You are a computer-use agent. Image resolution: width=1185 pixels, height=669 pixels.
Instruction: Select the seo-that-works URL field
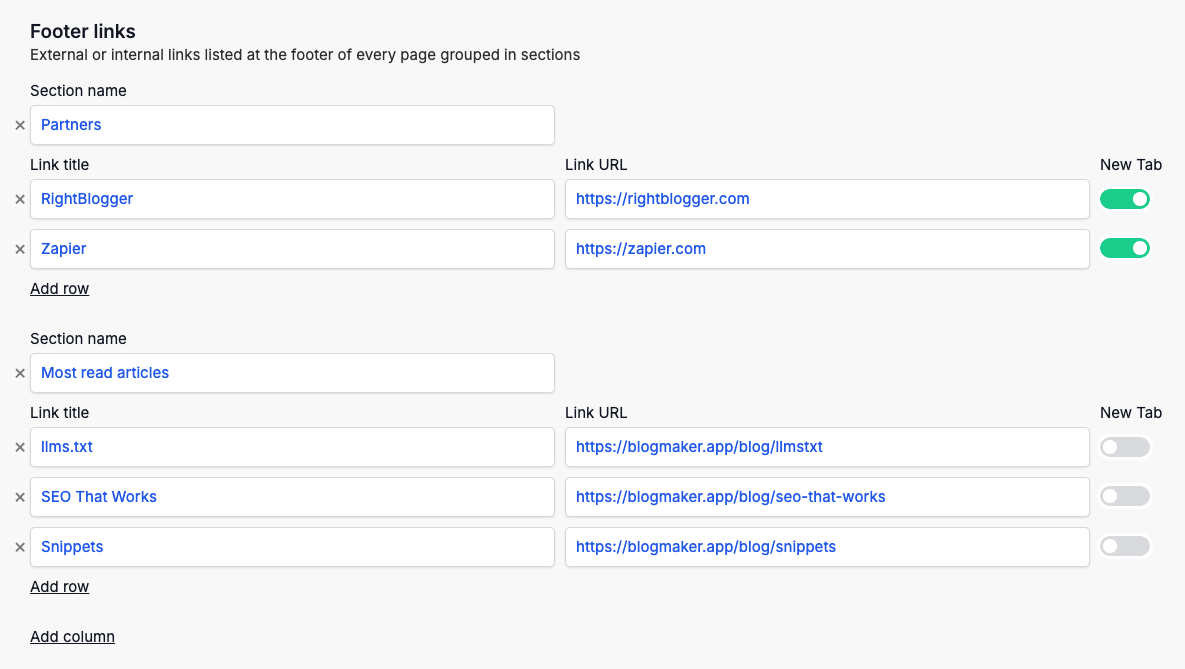pos(826,497)
